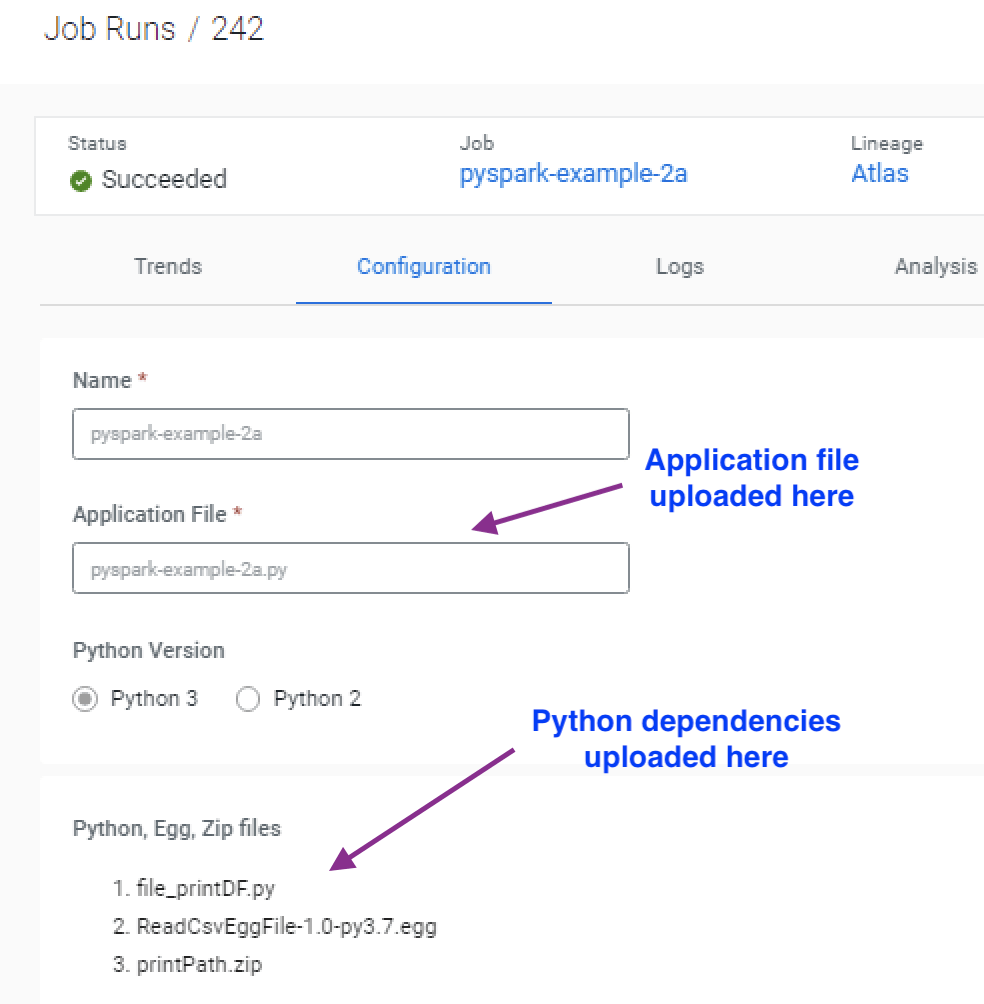Click into the Name input field

[x=350, y=434]
